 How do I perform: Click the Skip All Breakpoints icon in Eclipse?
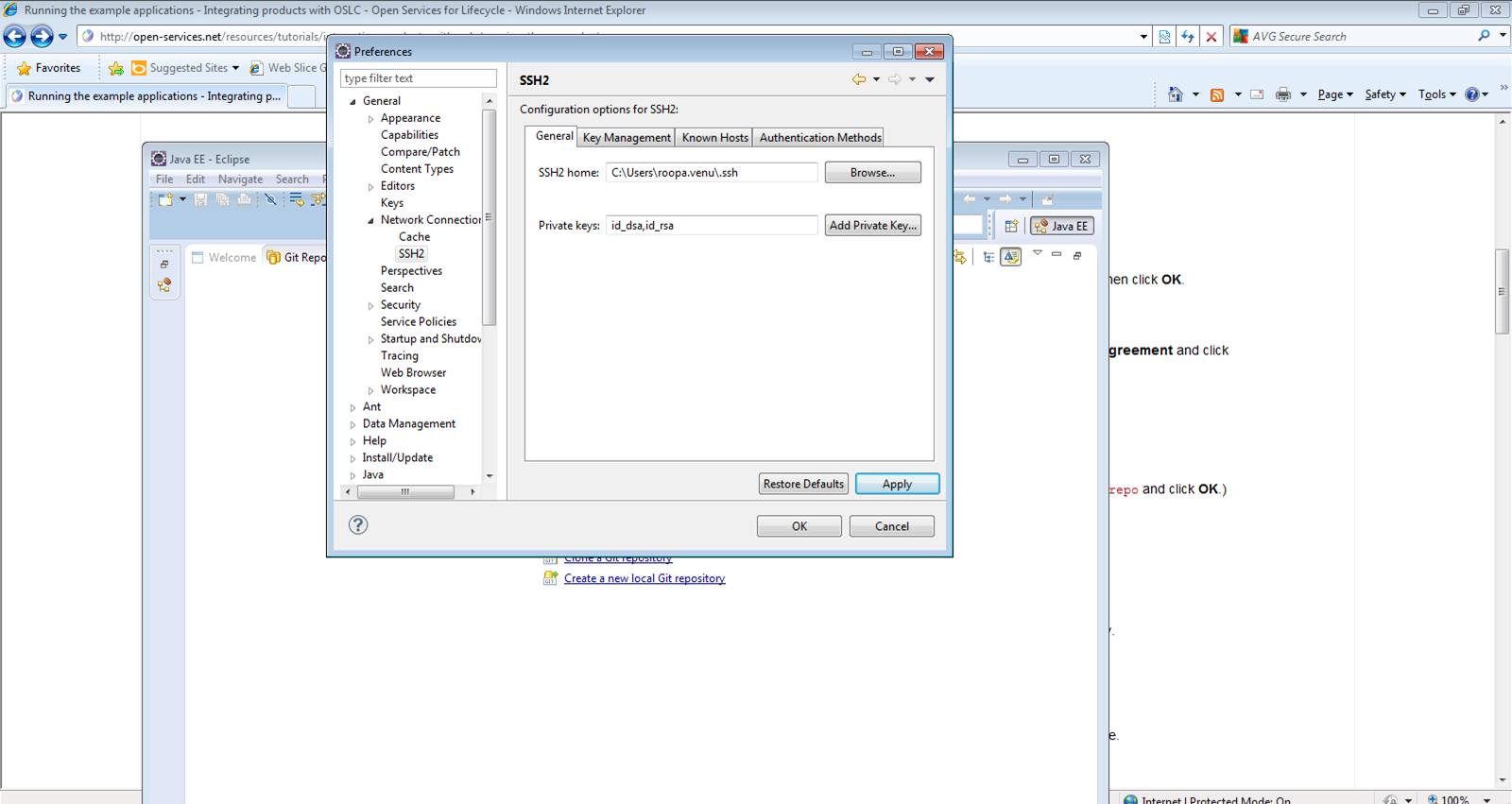[270, 199]
